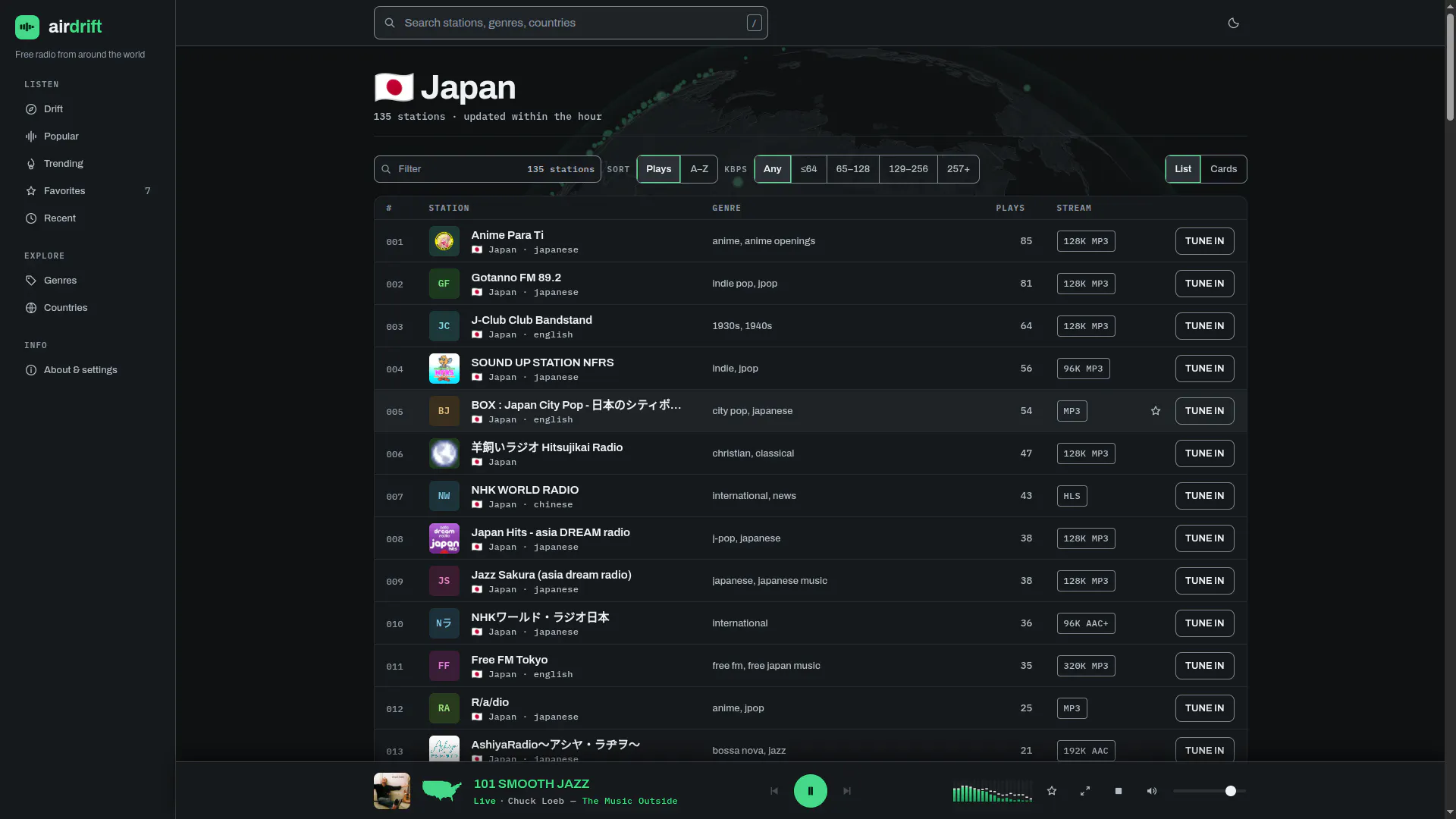Switch to List view

pos(1183,169)
